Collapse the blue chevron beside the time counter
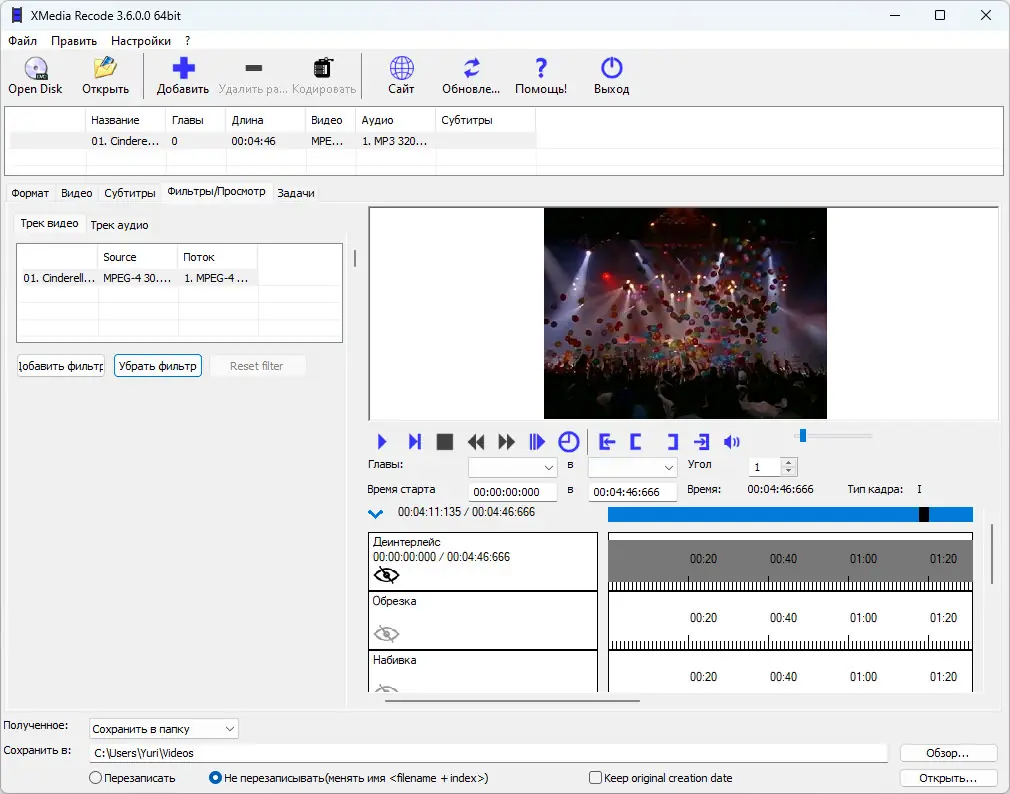 376,514
